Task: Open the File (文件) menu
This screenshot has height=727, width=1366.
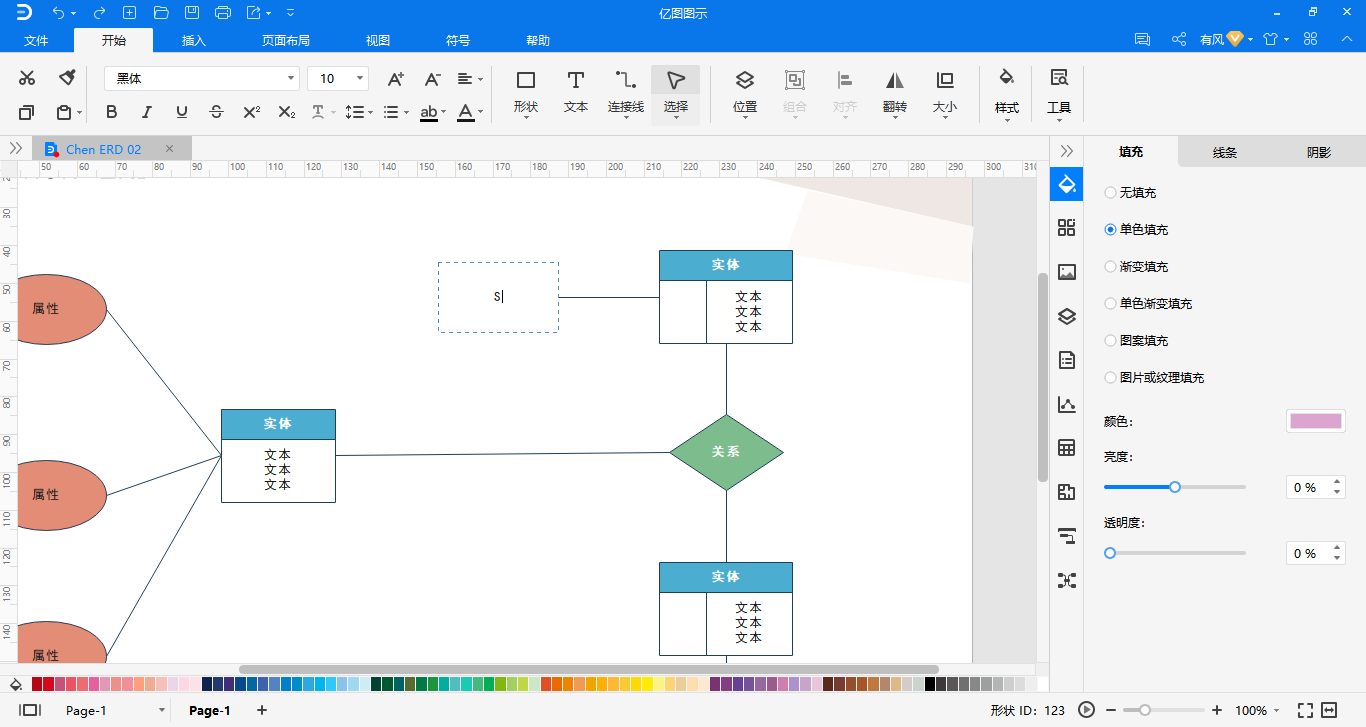Action: pyautogui.click(x=36, y=40)
